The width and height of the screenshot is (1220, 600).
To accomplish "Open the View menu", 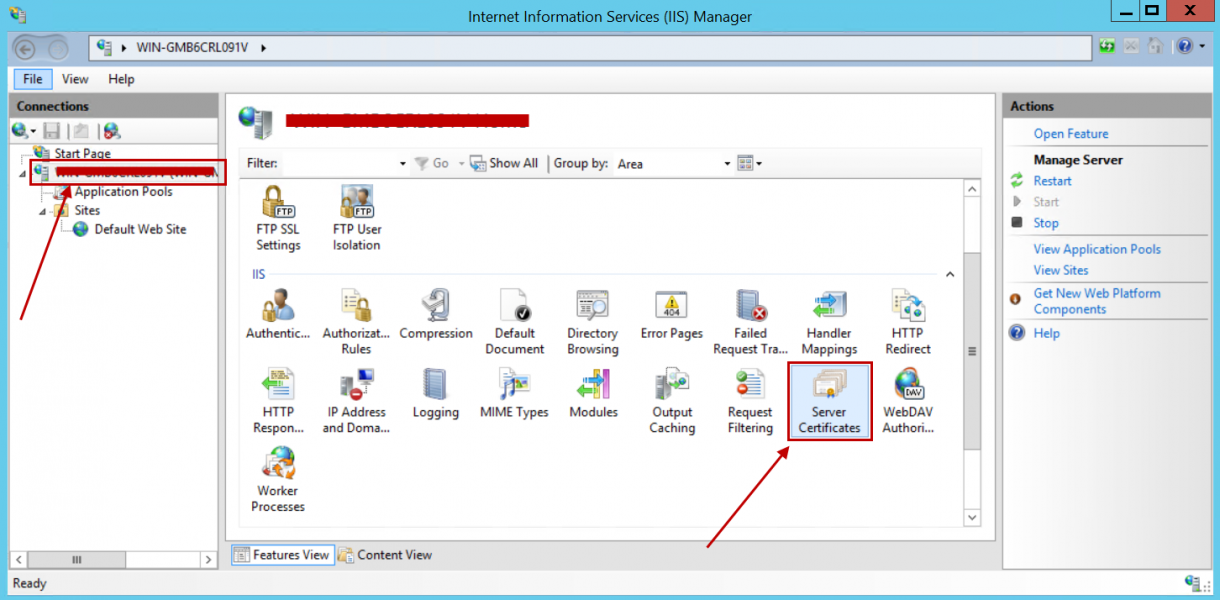I will point(75,79).
